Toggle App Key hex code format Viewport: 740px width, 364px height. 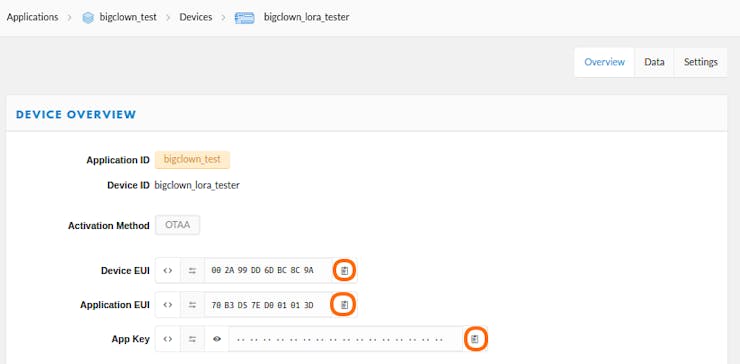coord(168,339)
